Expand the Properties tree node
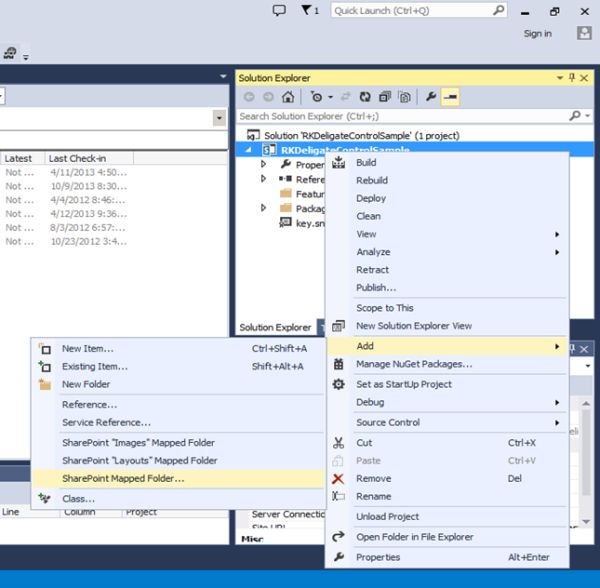 pos(264,164)
